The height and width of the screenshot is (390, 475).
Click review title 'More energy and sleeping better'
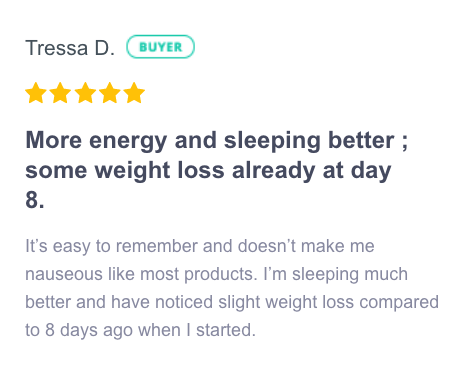click(x=210, y=141)
